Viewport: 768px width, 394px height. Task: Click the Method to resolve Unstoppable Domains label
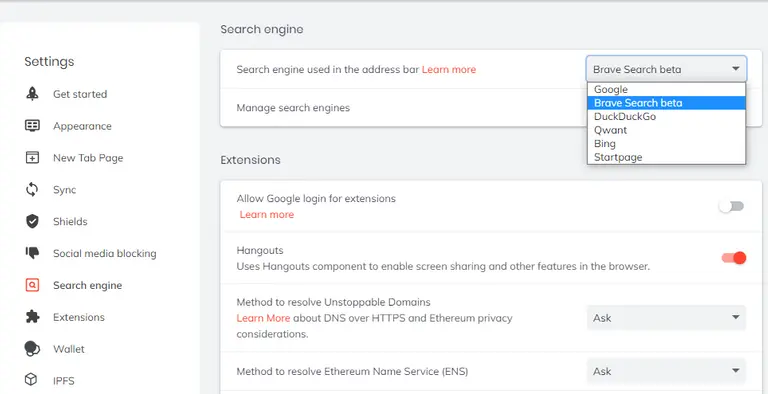click(334, 302)
